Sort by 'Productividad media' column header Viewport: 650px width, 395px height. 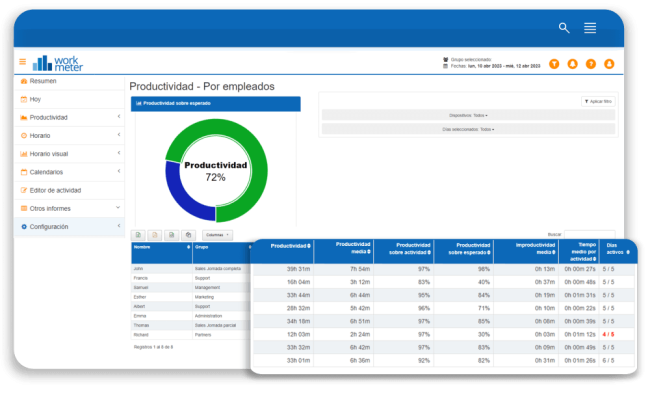click(344, 251)
